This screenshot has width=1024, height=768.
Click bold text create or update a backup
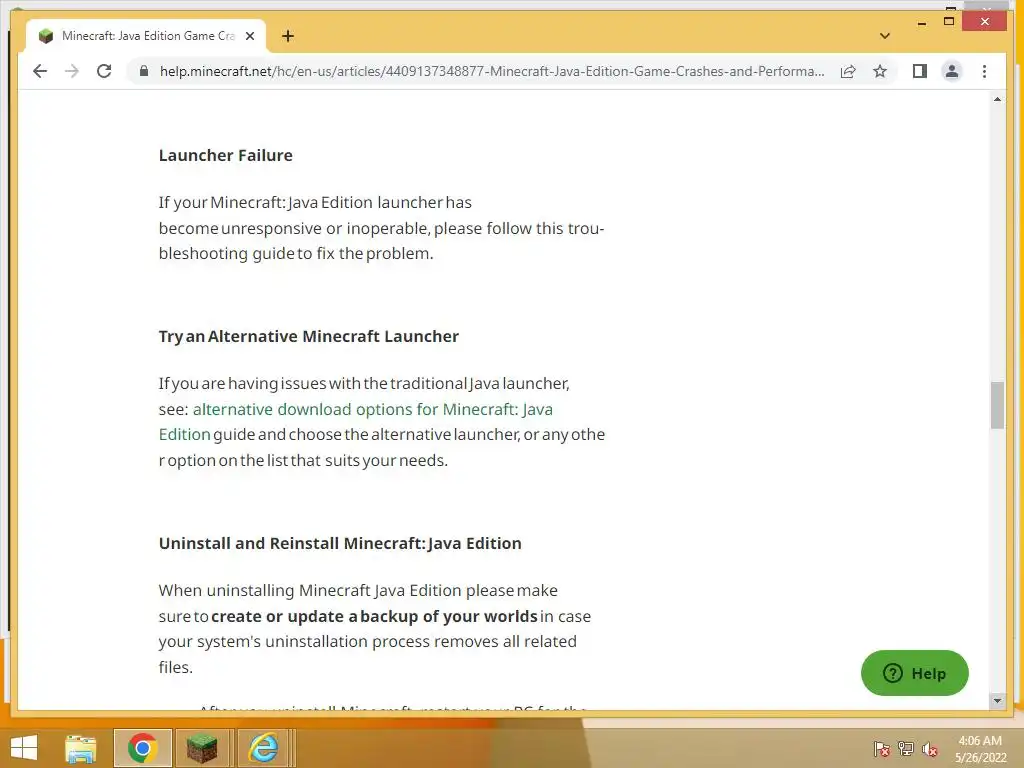(374, 616)
